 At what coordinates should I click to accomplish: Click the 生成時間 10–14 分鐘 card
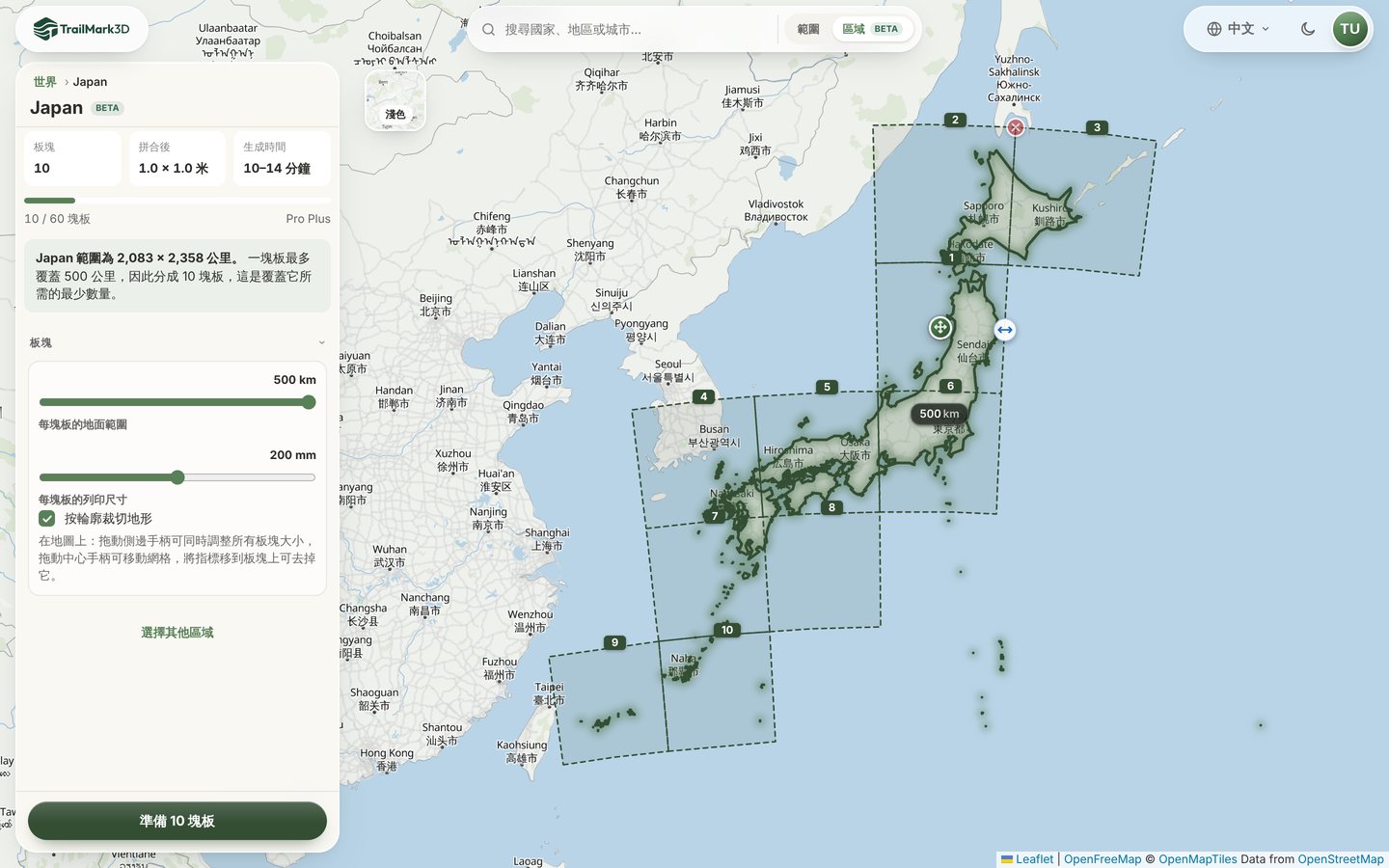282,158
